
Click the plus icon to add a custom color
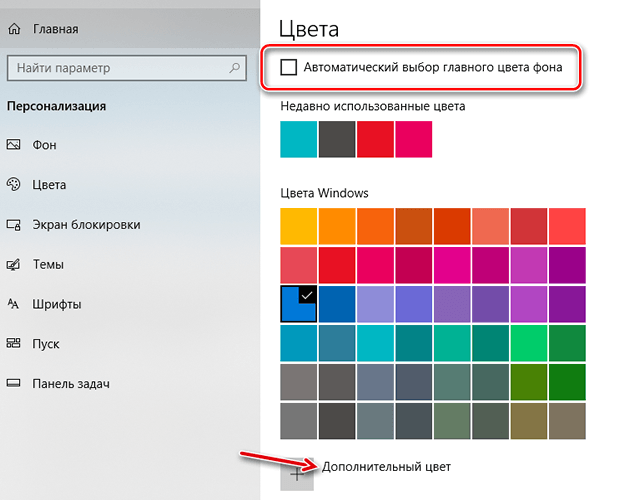297,474
